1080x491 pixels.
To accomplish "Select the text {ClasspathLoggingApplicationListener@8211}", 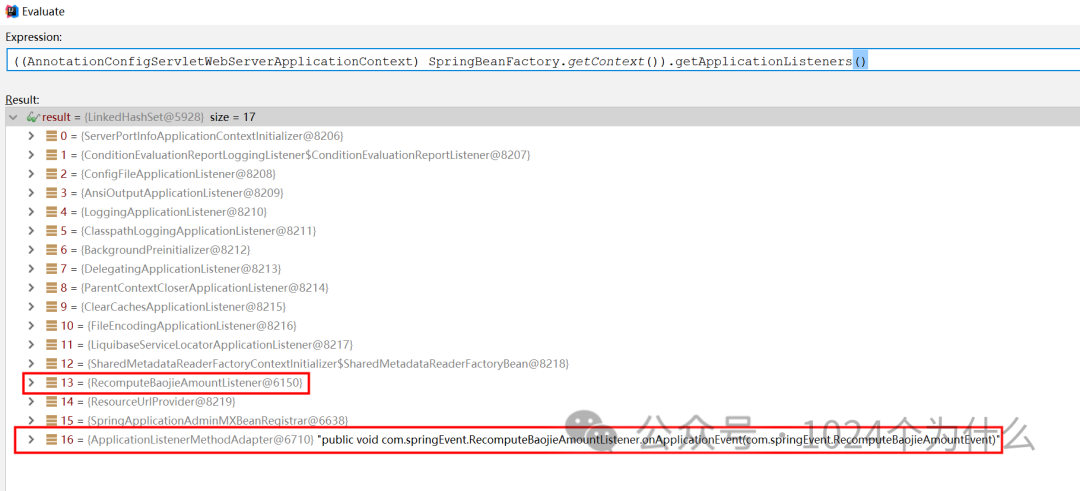I will coord(198,230).
